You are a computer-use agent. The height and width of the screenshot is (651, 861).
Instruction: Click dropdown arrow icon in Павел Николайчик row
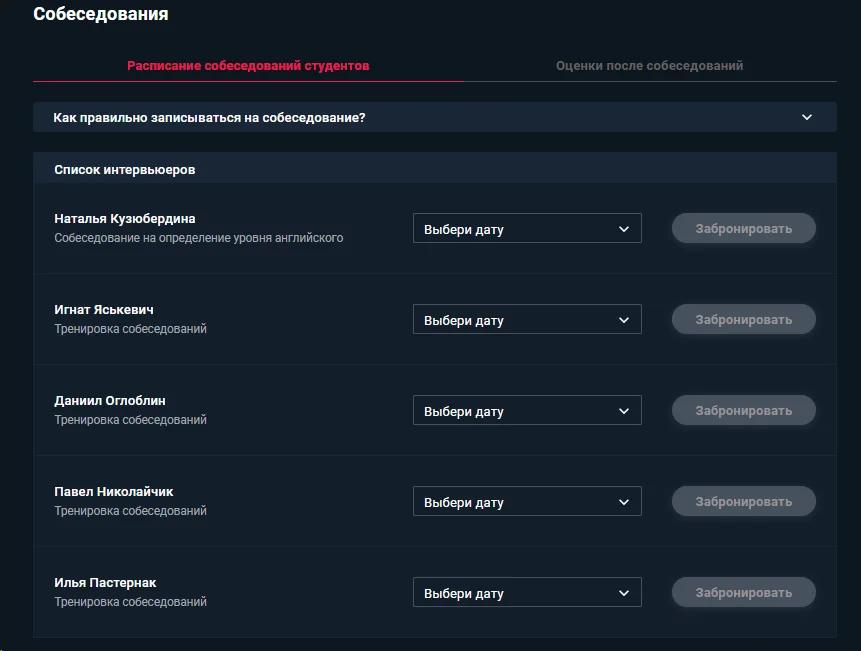point(624,502)
